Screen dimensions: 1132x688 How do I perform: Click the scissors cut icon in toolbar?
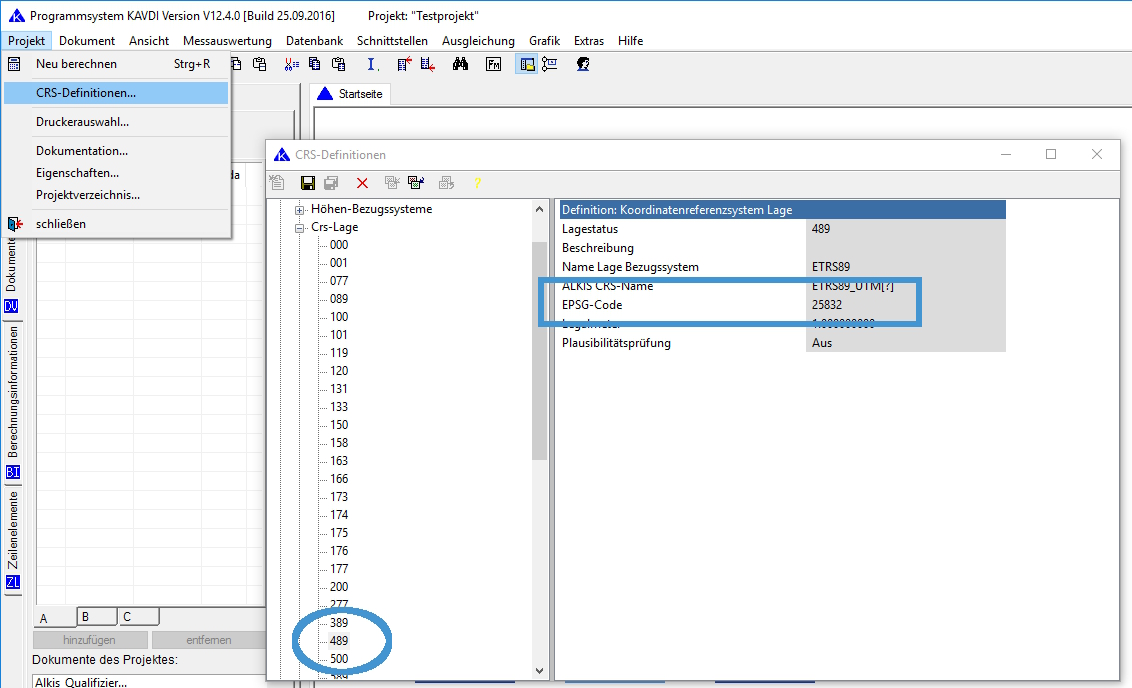pos(291,64)
